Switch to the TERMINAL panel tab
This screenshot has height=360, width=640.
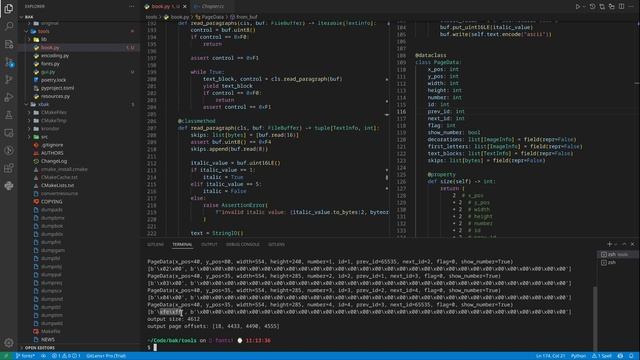182,244
